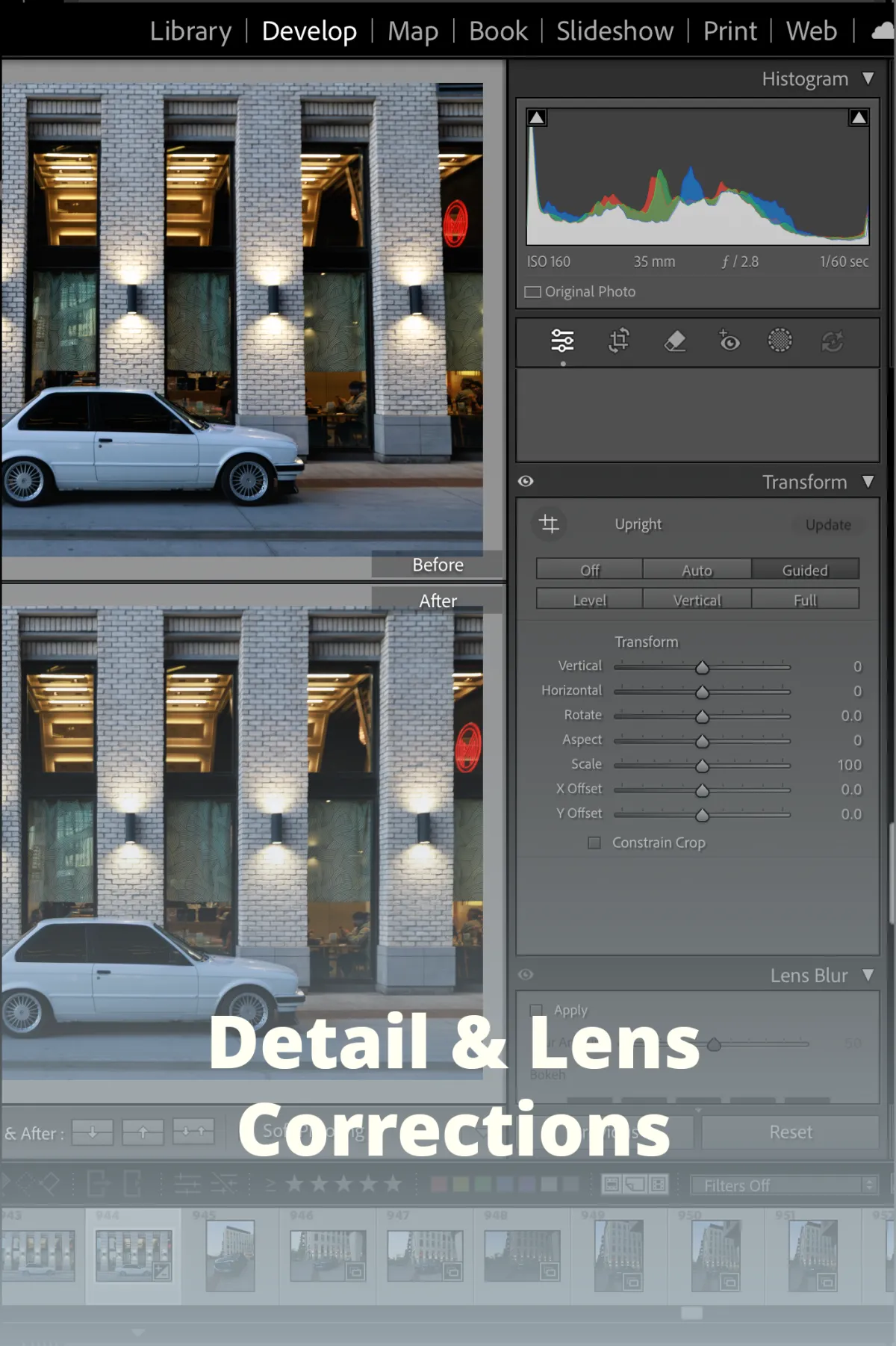Open the Print module
This screenshot has width=896, height=1346.
tap(729, 31)
